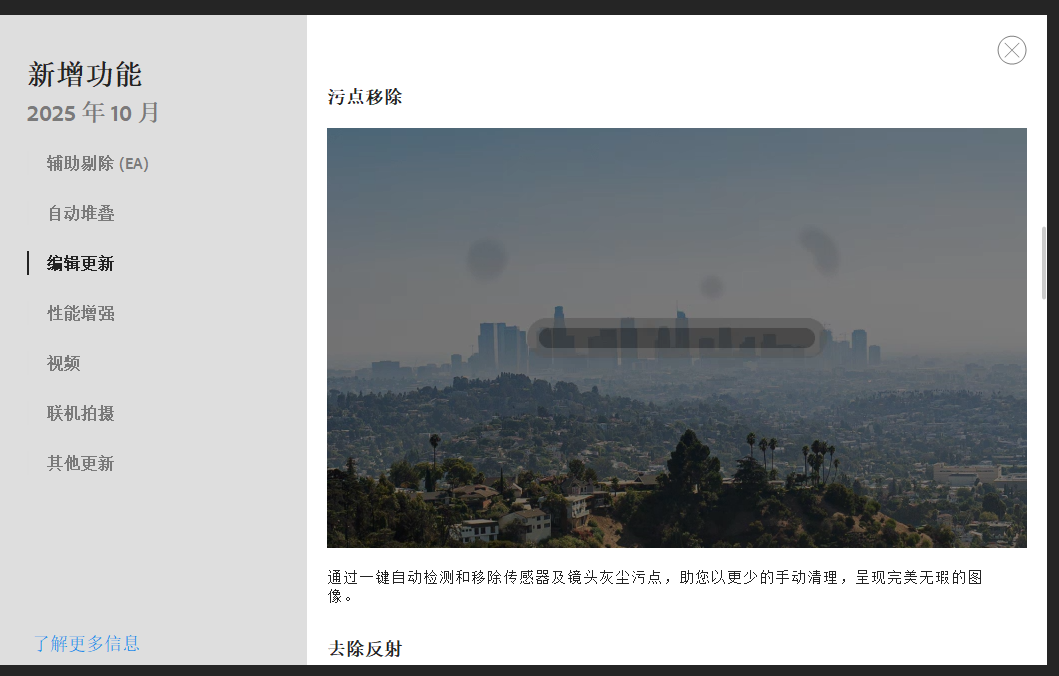The image size is (1059, 676).
Task: Click the vertical scrollbar thumb
Action: click(x=1045, y=262)
